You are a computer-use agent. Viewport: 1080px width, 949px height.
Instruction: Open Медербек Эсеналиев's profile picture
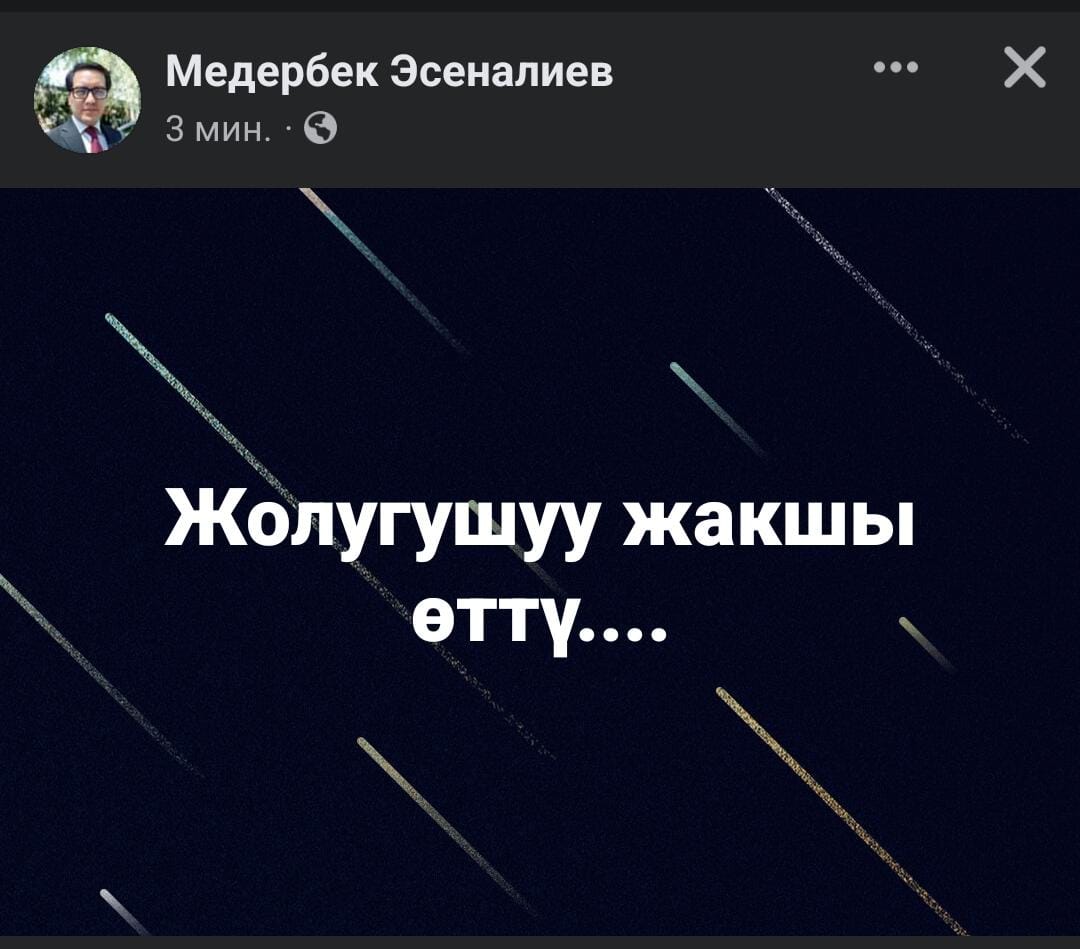pos(87,100)
